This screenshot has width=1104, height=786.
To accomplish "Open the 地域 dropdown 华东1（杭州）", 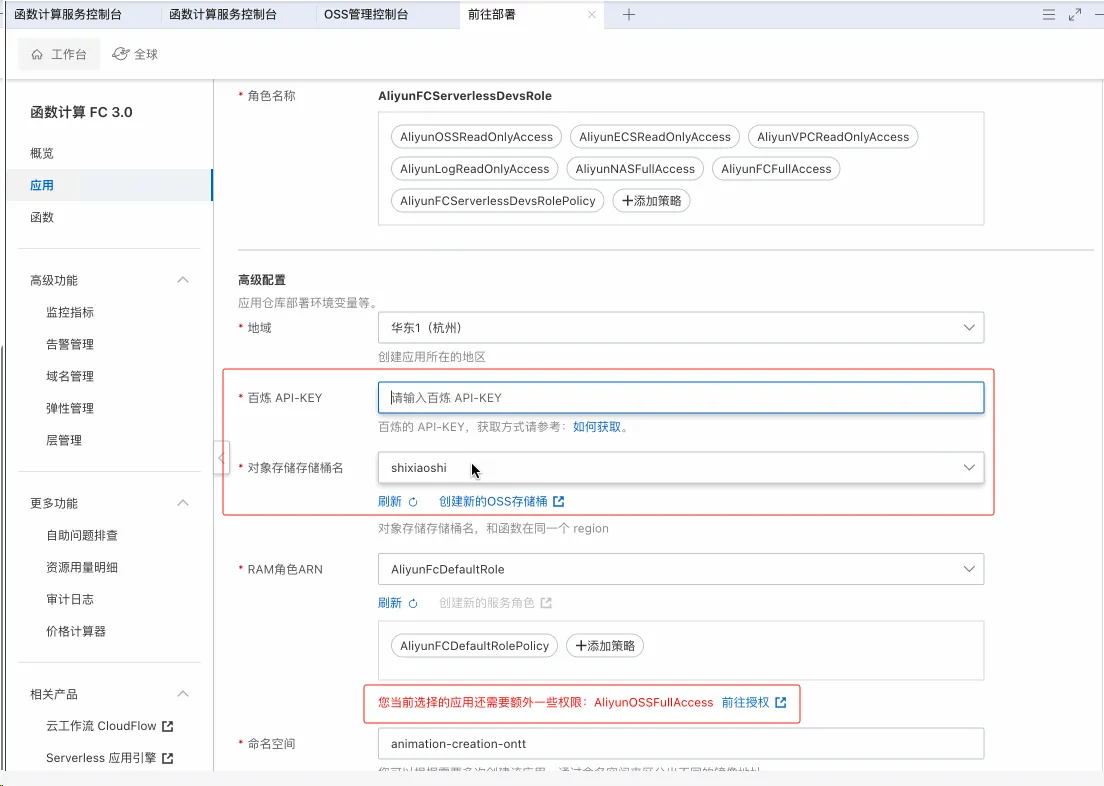I will [x=681, y=328].
